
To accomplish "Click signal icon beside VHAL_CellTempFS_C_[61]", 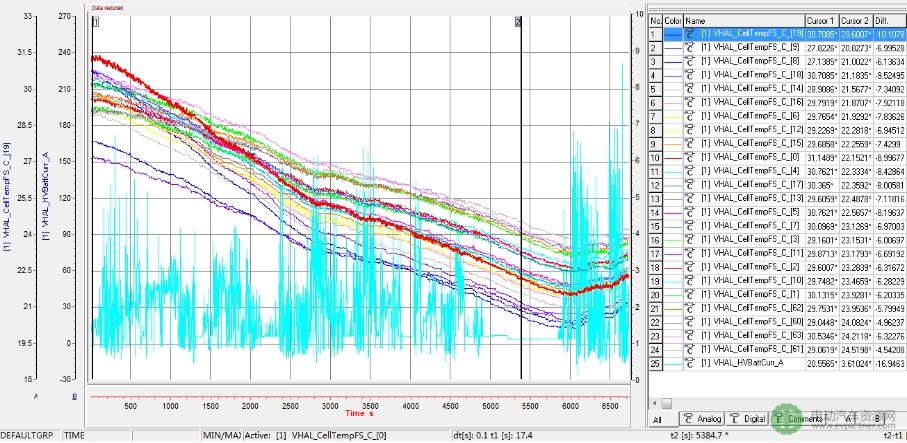I will click(x=689, y=350).
